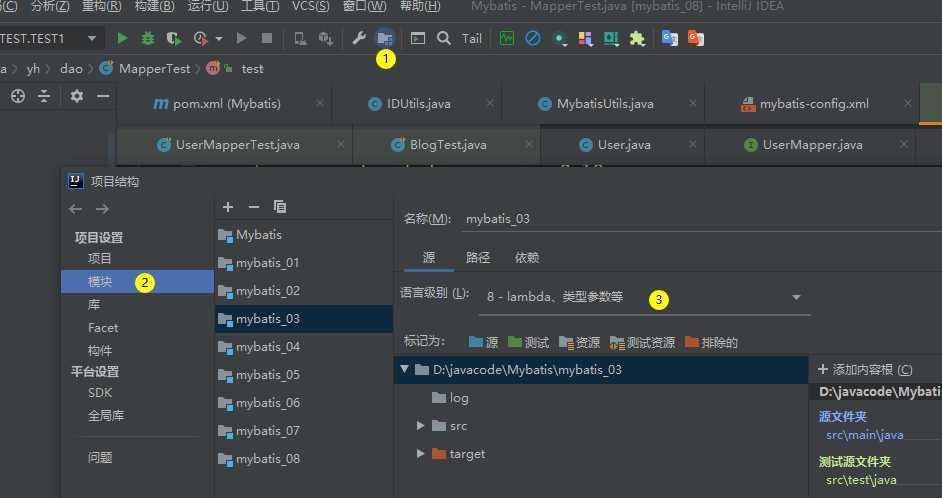The width and height of the screenshot is (942, 498).
Task: Click the green monitor plugin icon
Action: click(x=507, y=38)
